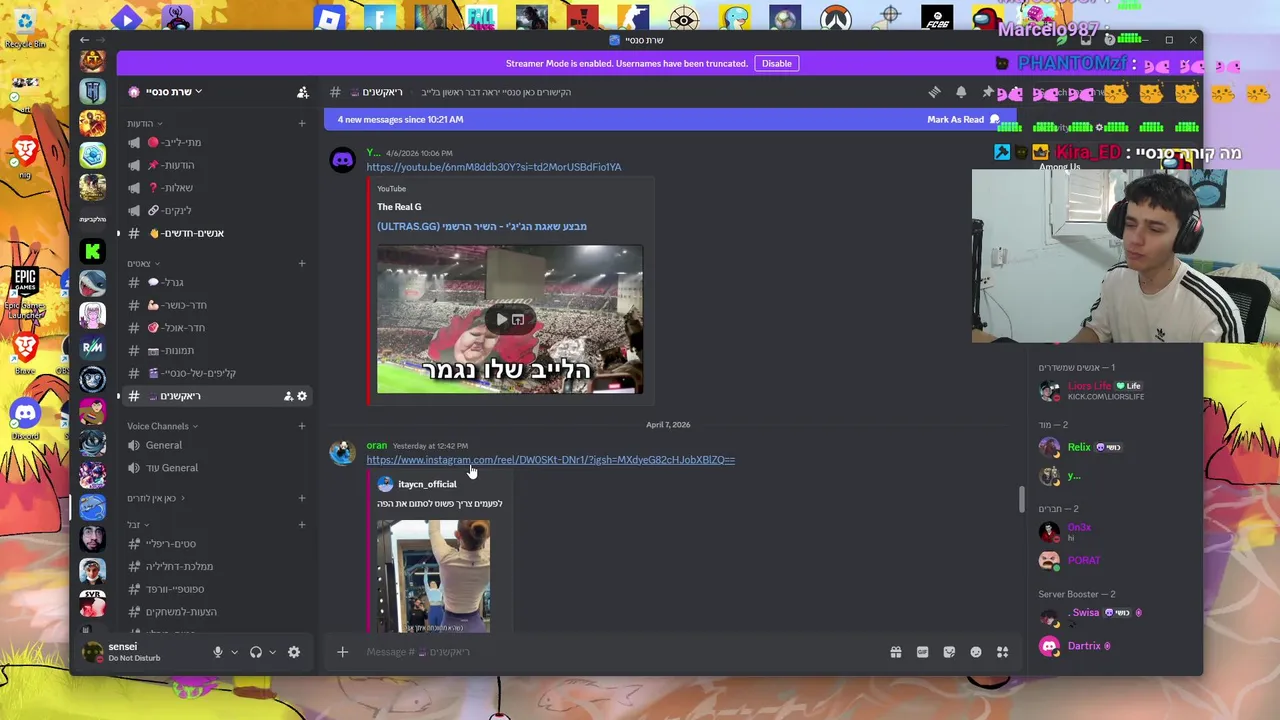
Task: Open the input device dropdown next to microphone
Action: point(235,652)
